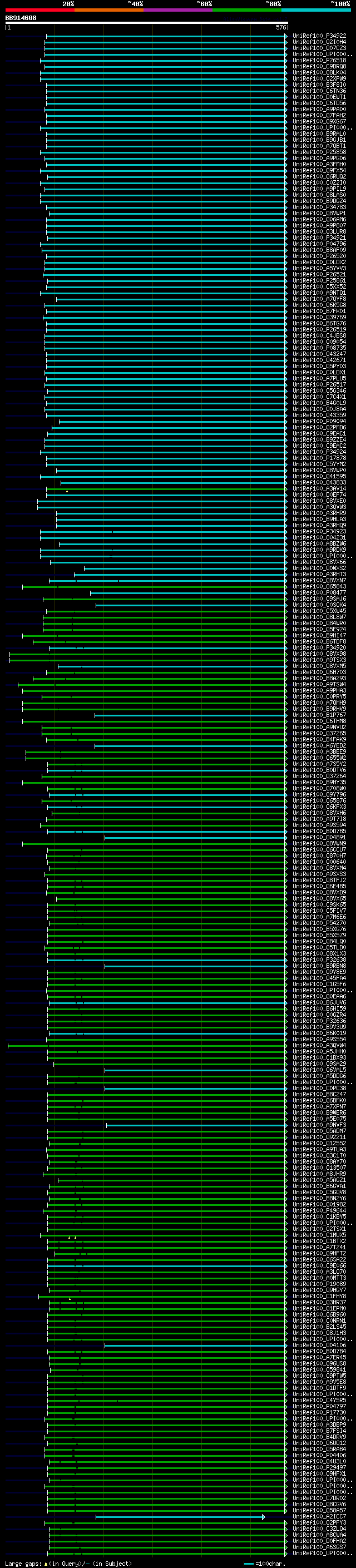356x1568 pixels.
Task: Open the UniRef100_Q8LK04 hit
Action: pyautogui.click(x=319, y=72)
